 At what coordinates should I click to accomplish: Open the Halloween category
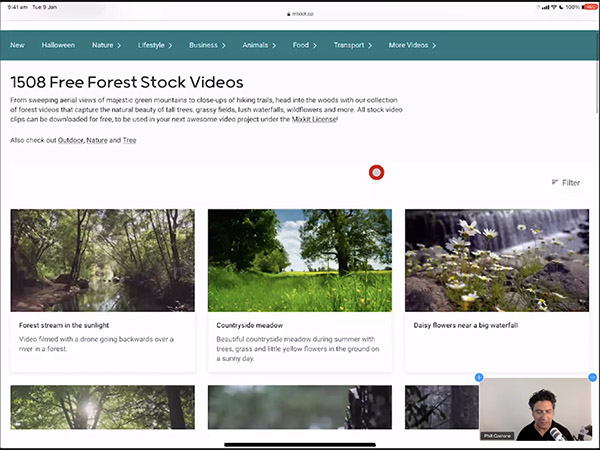(58, 45)
